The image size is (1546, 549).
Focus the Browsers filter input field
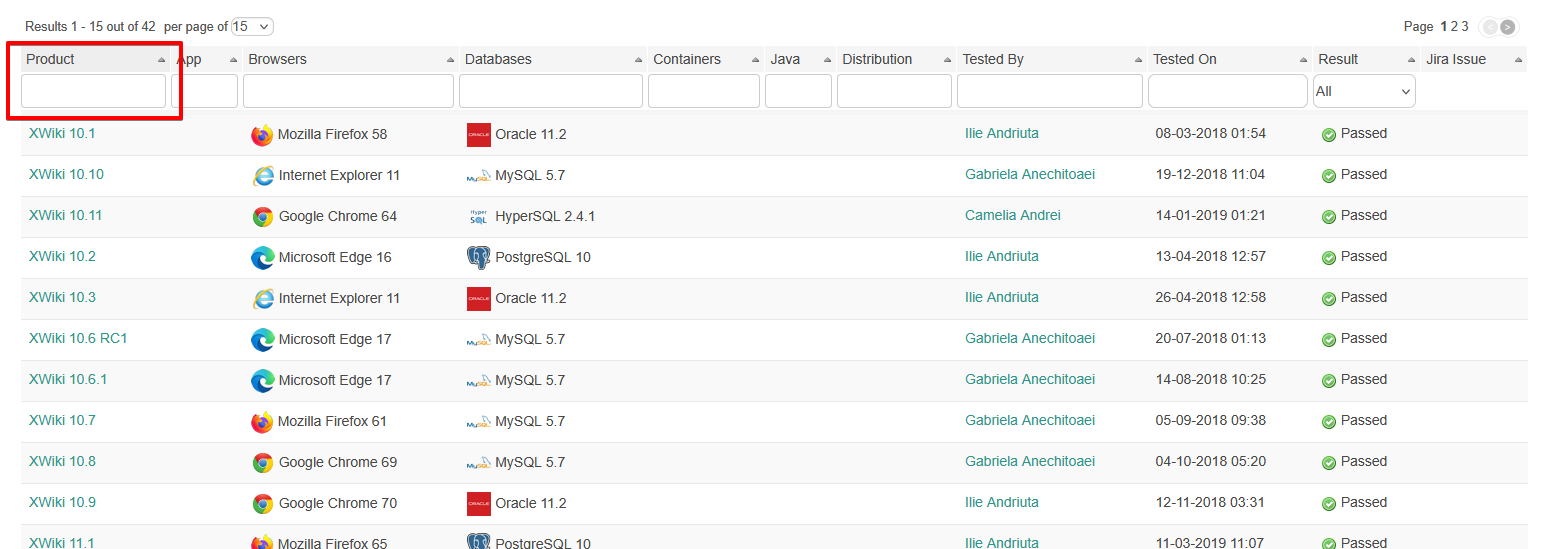pos(348,91)
